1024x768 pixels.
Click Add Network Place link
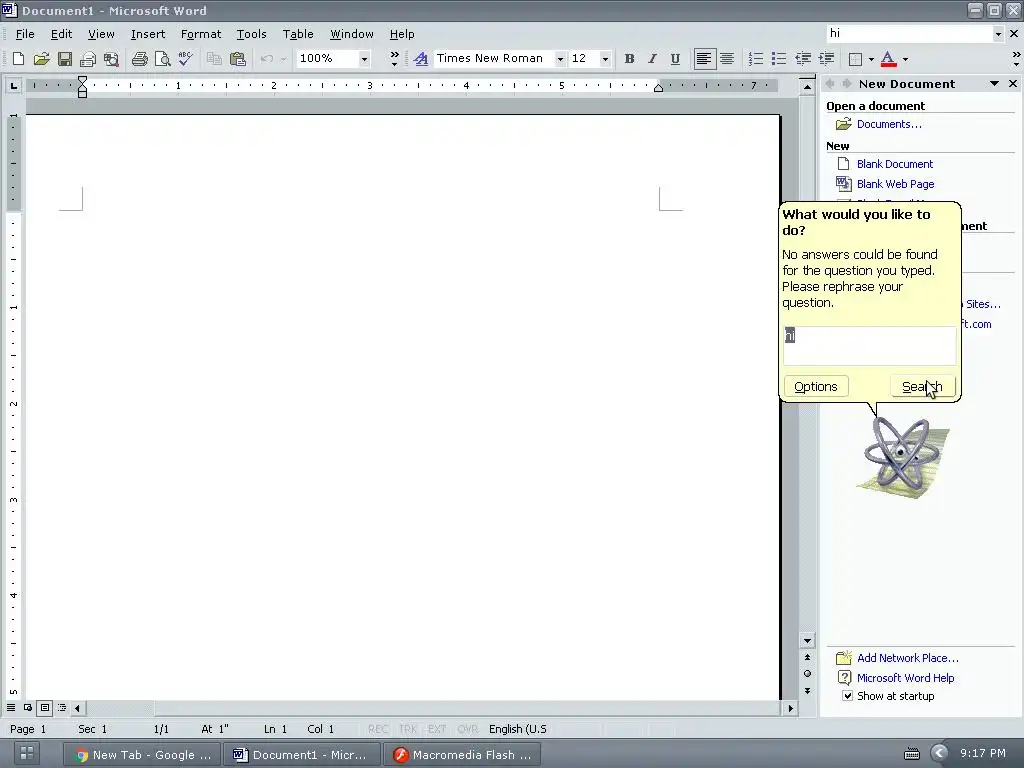[908, 658]
